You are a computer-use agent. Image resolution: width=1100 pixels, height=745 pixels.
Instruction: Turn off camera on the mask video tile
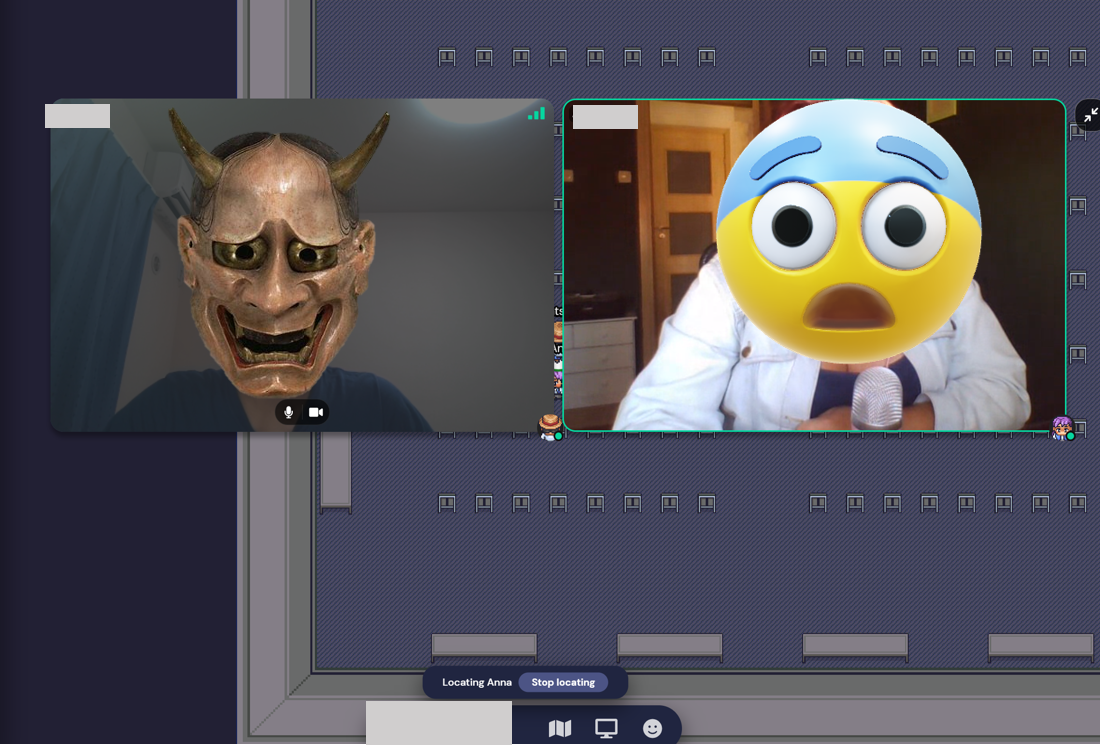point(316,412)
